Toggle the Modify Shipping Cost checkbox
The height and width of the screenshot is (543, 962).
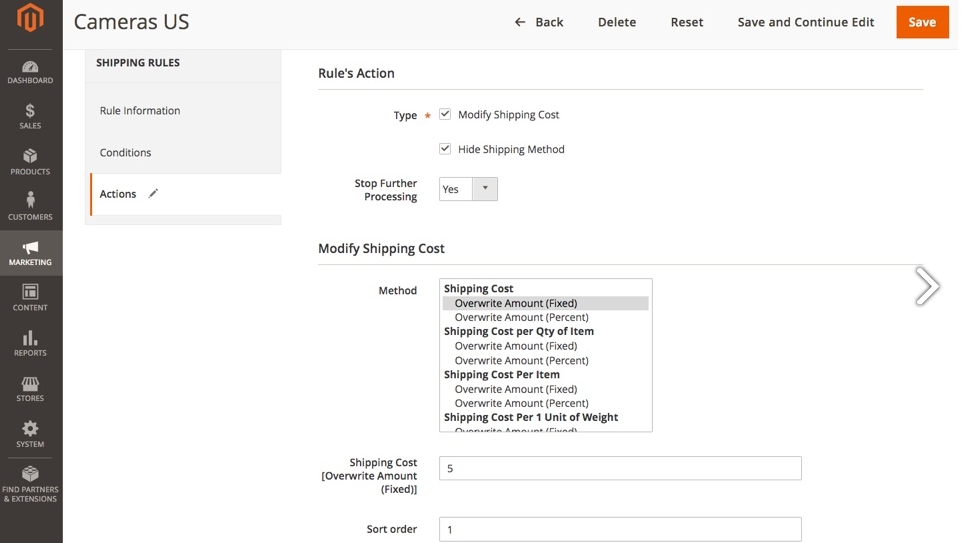click(445, 114)
